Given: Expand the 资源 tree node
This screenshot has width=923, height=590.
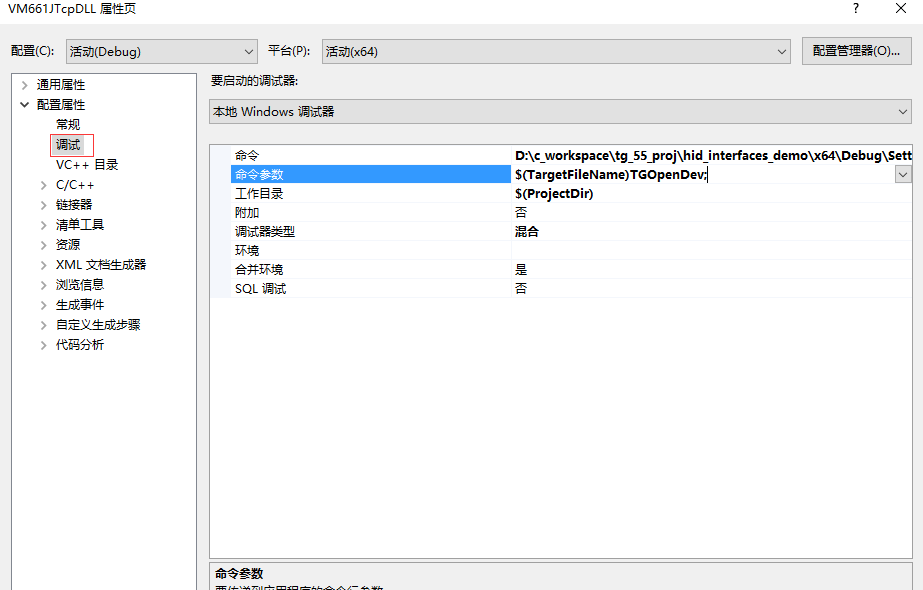Looking at the screenshot, I should 44,246.
